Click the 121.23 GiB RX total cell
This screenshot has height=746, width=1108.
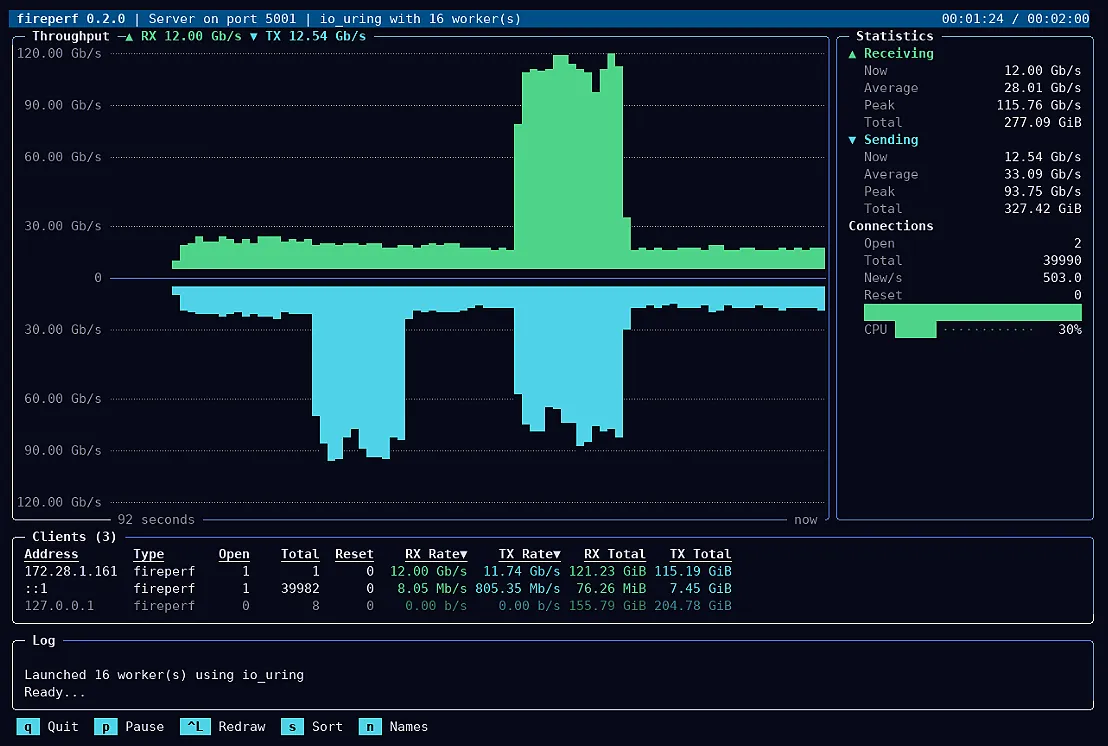607,571
